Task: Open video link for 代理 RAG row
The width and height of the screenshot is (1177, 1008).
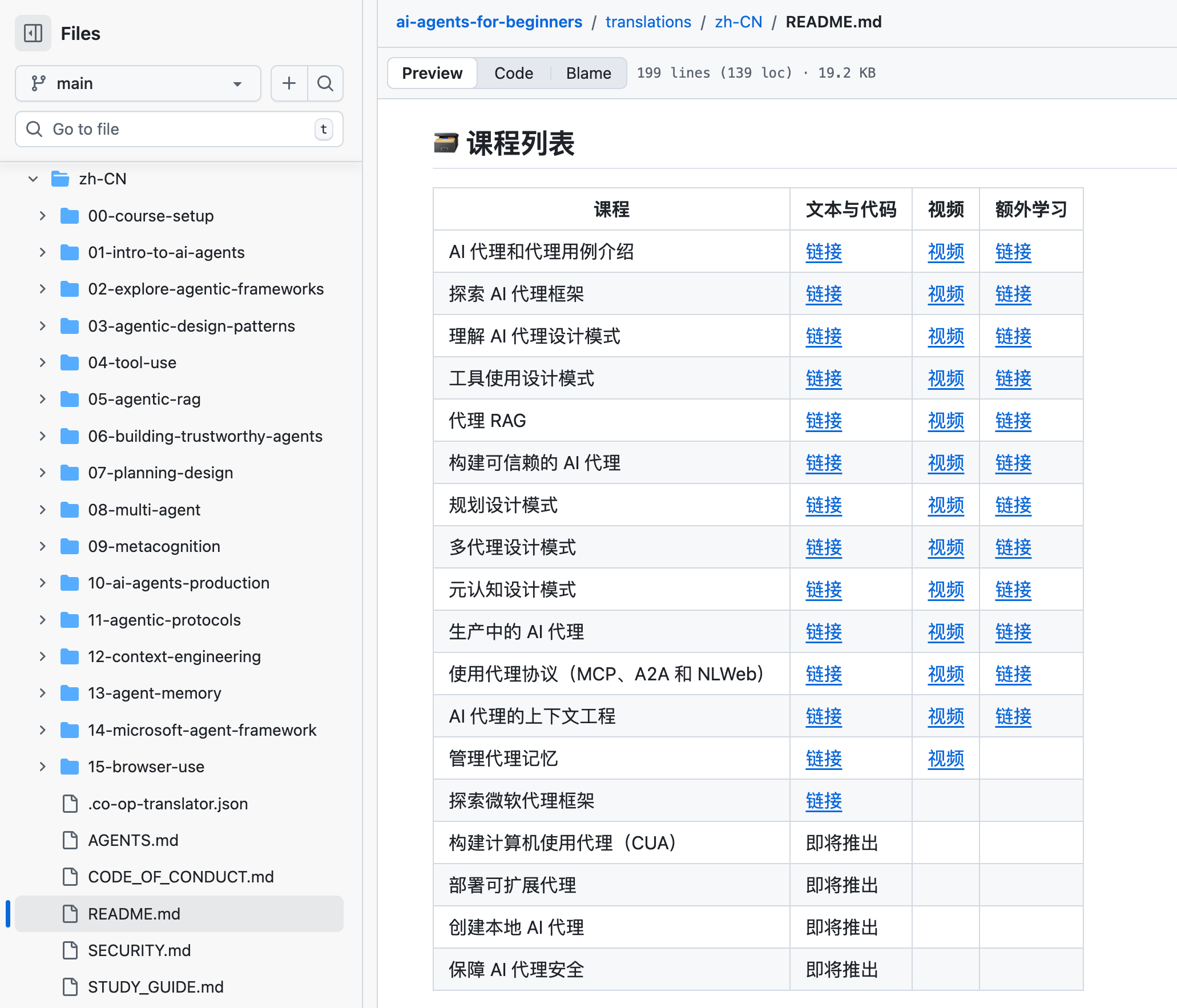Action: pyautogui.click(x=945, y=421)
